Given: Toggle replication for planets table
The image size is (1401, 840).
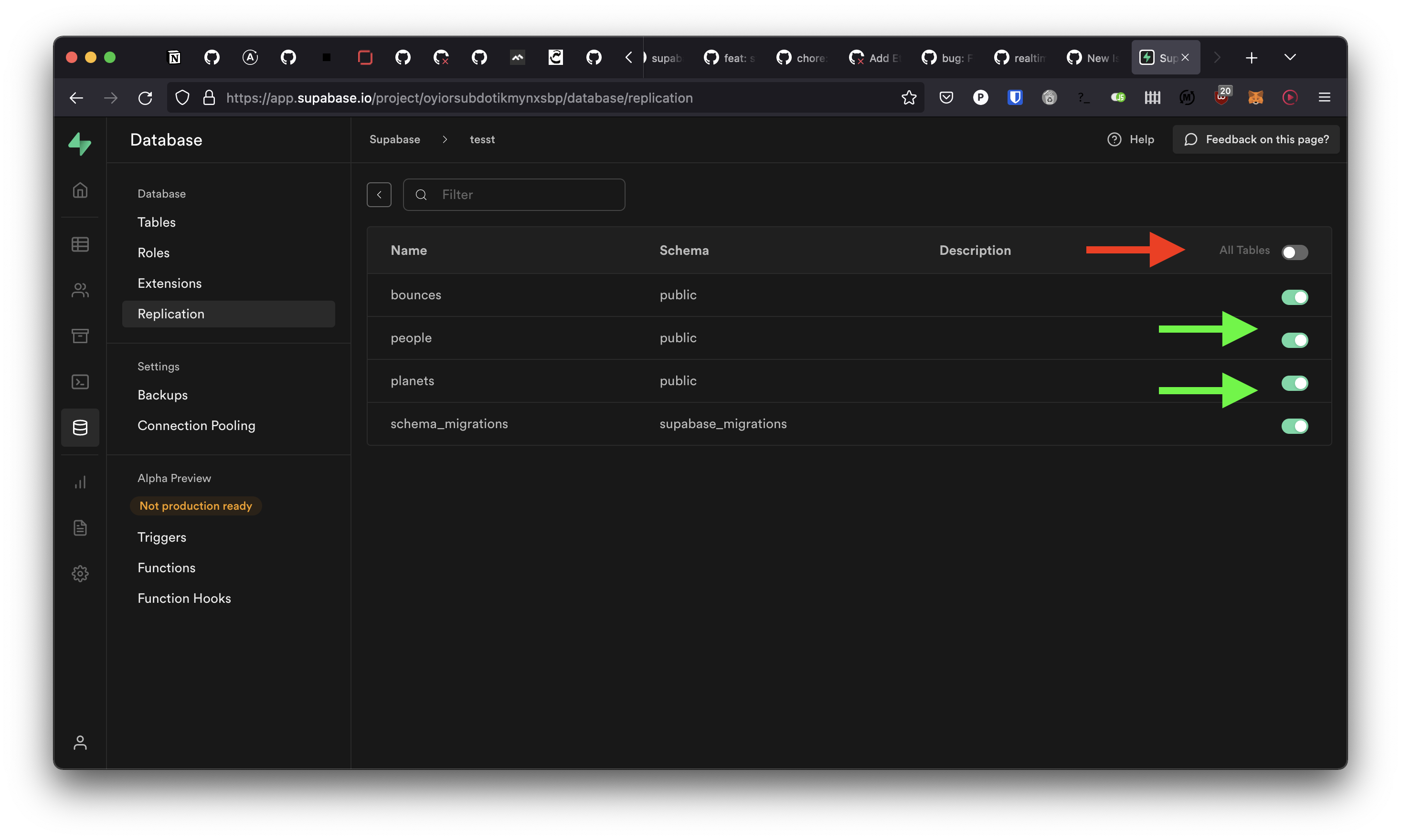Looking at the screenshot, I should tap(1295, 383).
